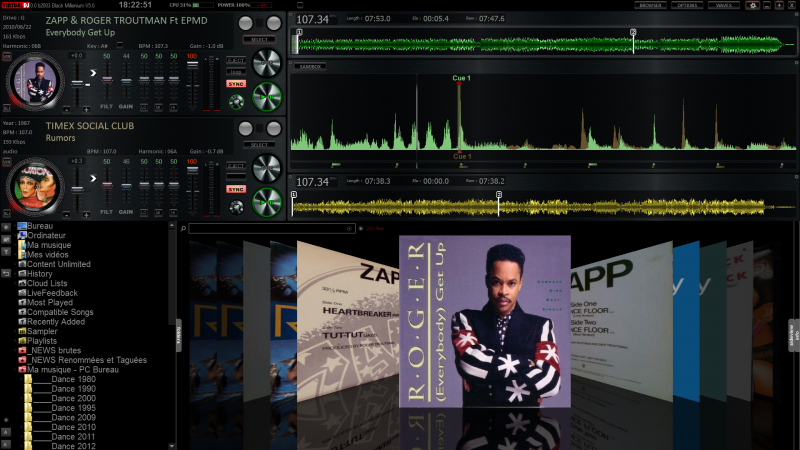This screenshot has height=450, width=800.
Task: Click the spinning Roger cover jogwheel
Action: (35, 82)
